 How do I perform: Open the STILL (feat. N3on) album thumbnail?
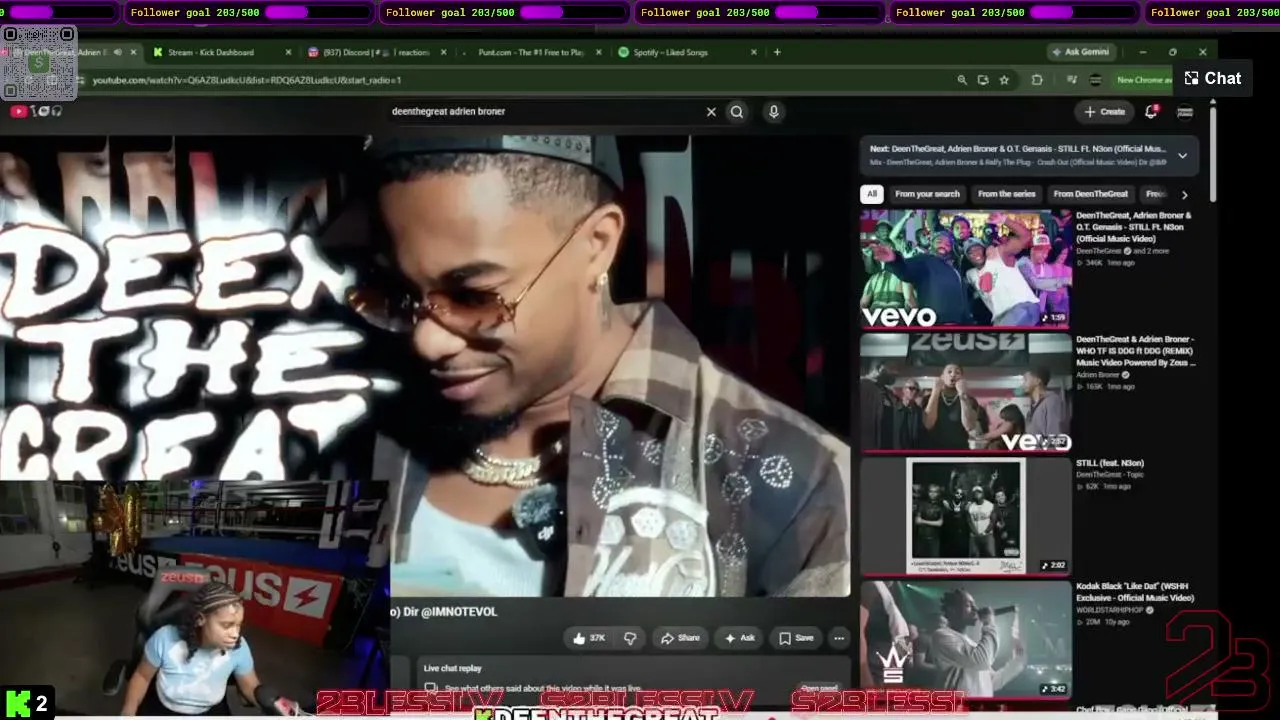point(966,517)
